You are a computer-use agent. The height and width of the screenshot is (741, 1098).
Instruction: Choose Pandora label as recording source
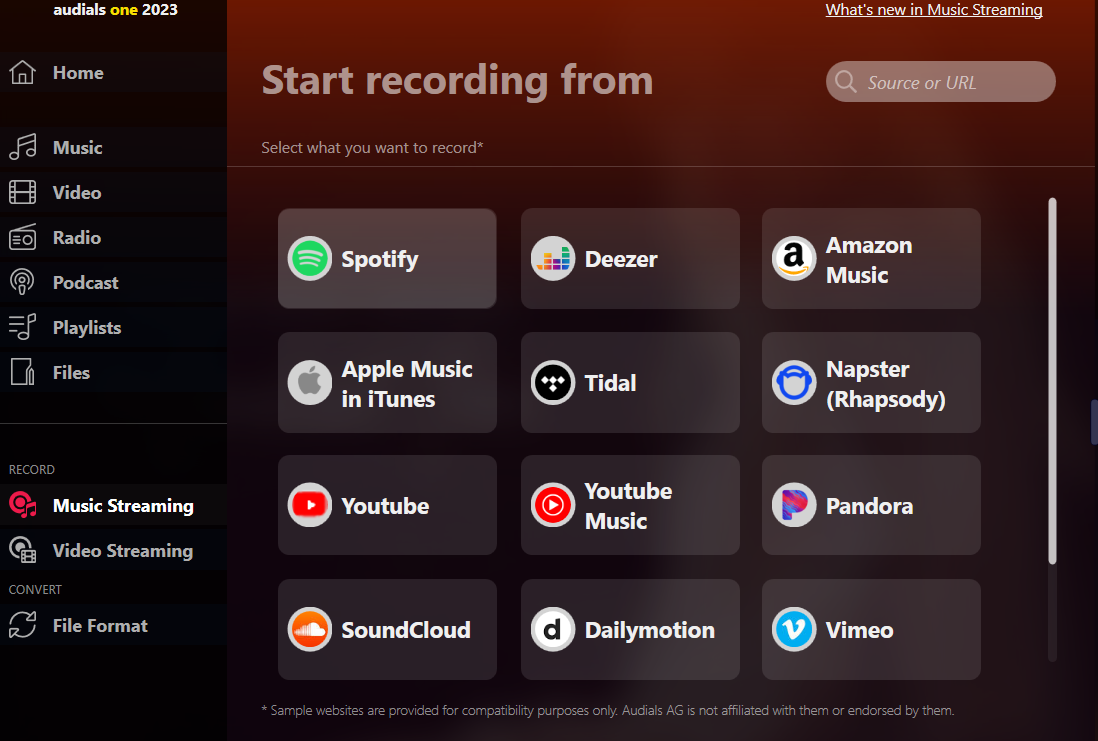(869, 506)
